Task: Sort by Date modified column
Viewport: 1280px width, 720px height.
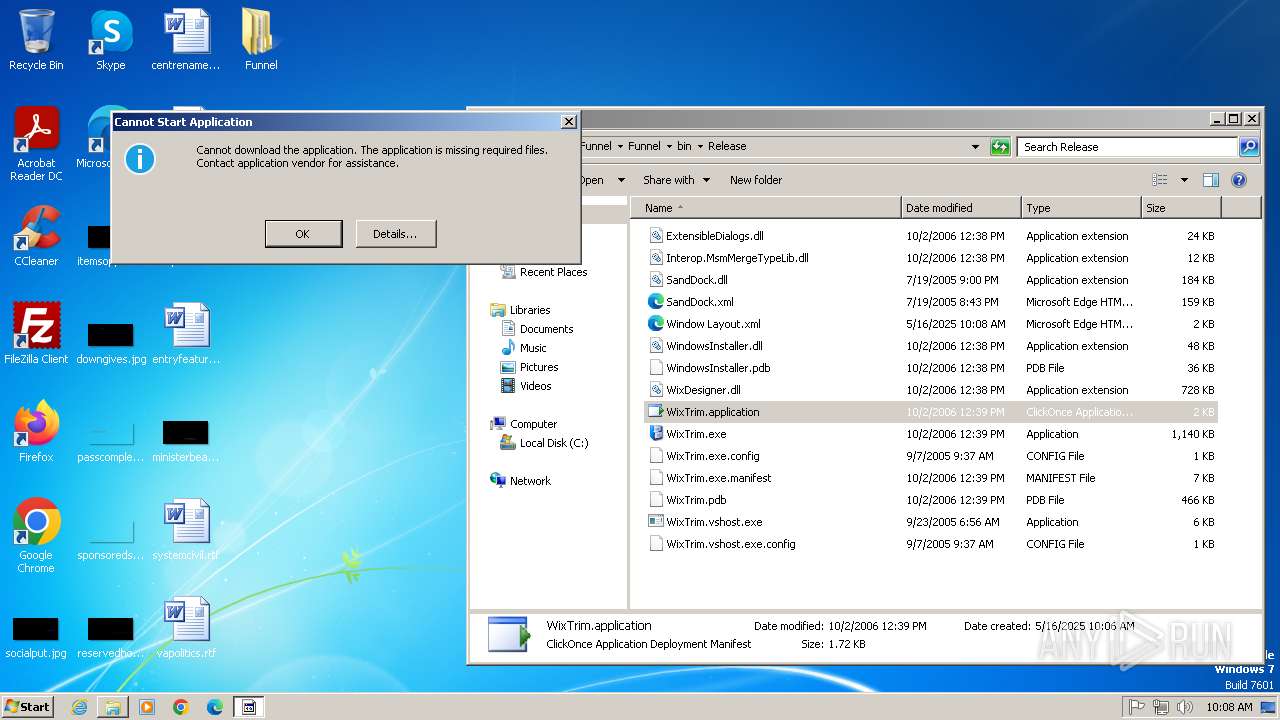Action: pos(961,208)
